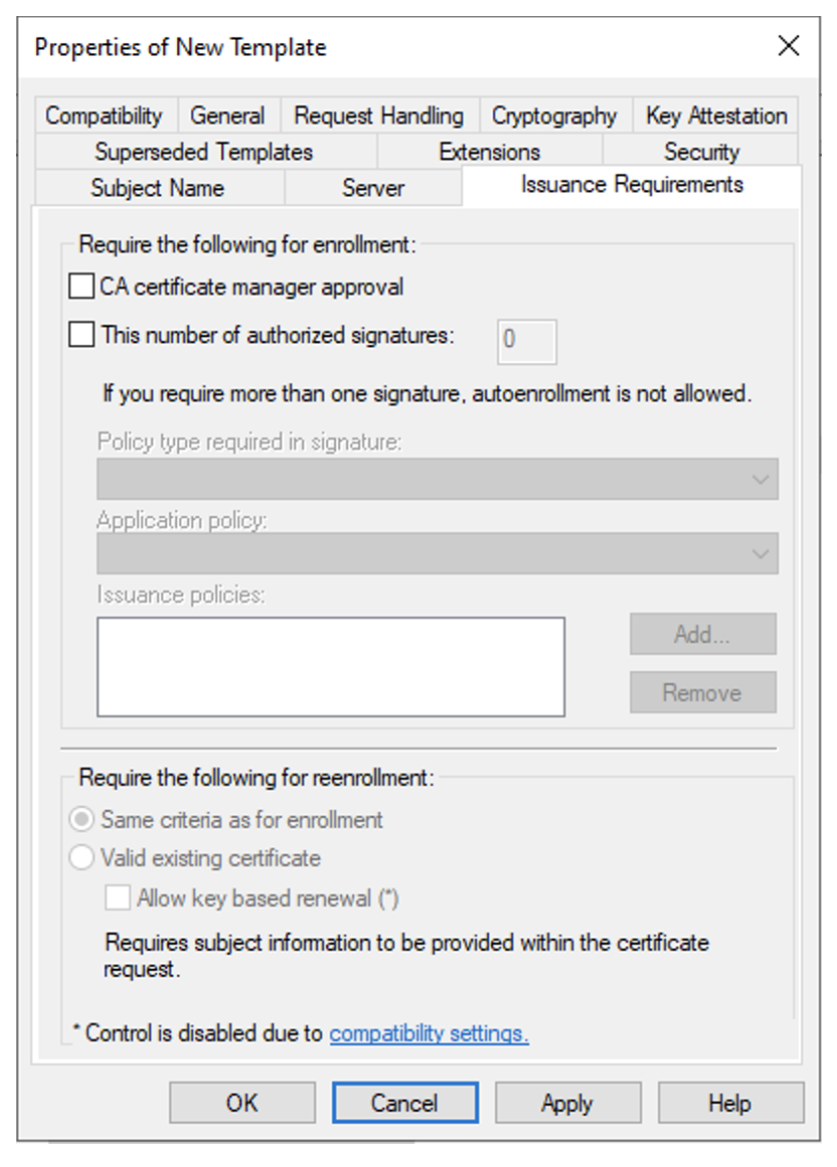
Task: Open the Key Attestation tab
Action: (716, 115)
